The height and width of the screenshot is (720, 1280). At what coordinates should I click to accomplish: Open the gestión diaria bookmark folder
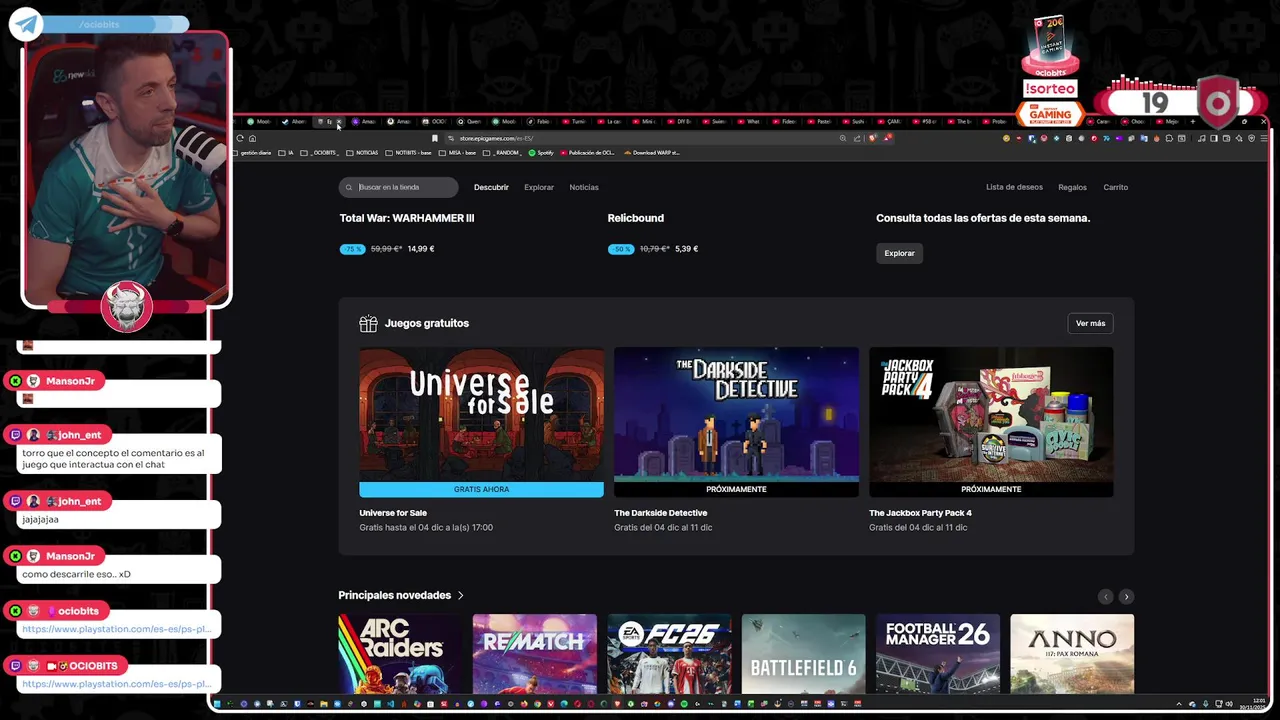coord(252,153)
